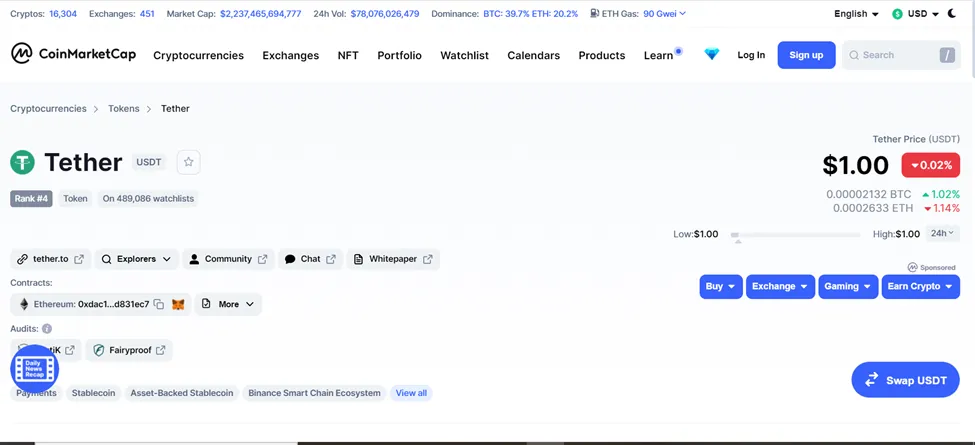The height and width of the screenshot is (445, 975).
Task: Click BTC ETH dominance value
Action: click(530, 13)
